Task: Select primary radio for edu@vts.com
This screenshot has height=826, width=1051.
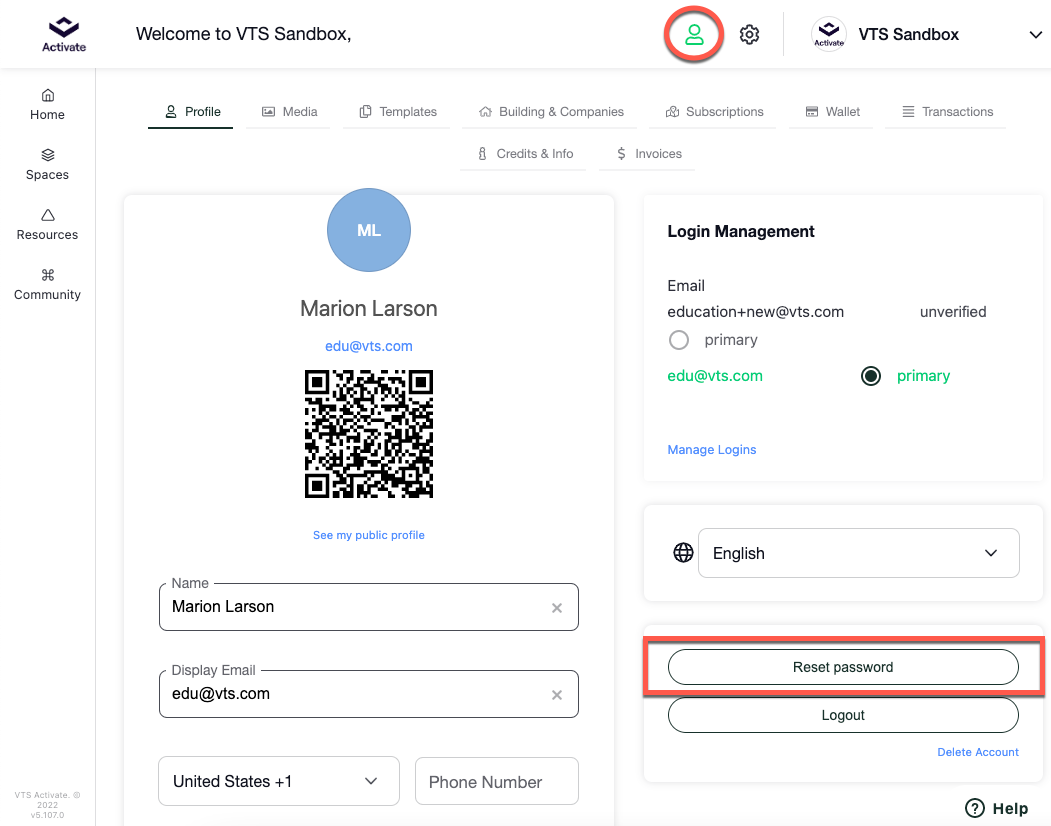Action: pyautogui.click(x=871, y=376)
